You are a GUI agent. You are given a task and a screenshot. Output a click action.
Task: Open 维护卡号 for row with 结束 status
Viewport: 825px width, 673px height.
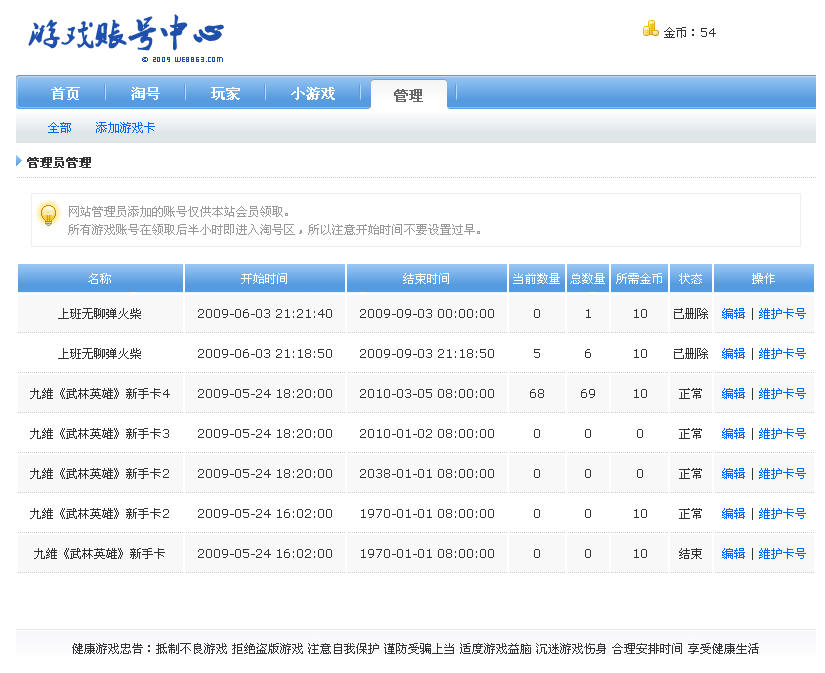[x=782, y=554]
